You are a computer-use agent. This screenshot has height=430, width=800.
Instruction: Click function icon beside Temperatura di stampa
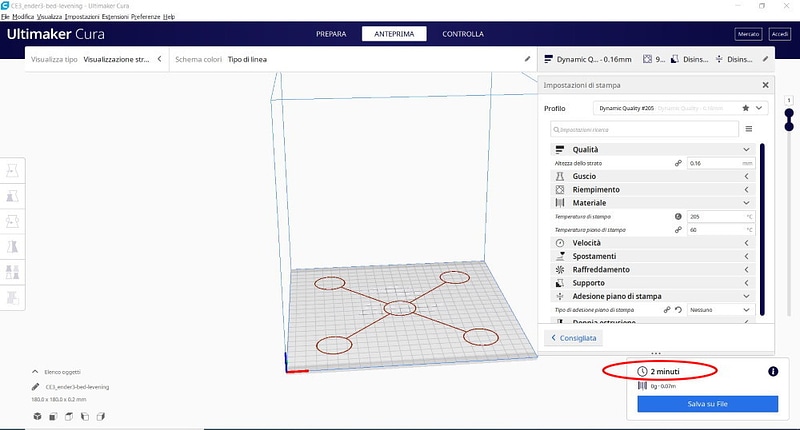pyautogui.click(x=678, y=216)
